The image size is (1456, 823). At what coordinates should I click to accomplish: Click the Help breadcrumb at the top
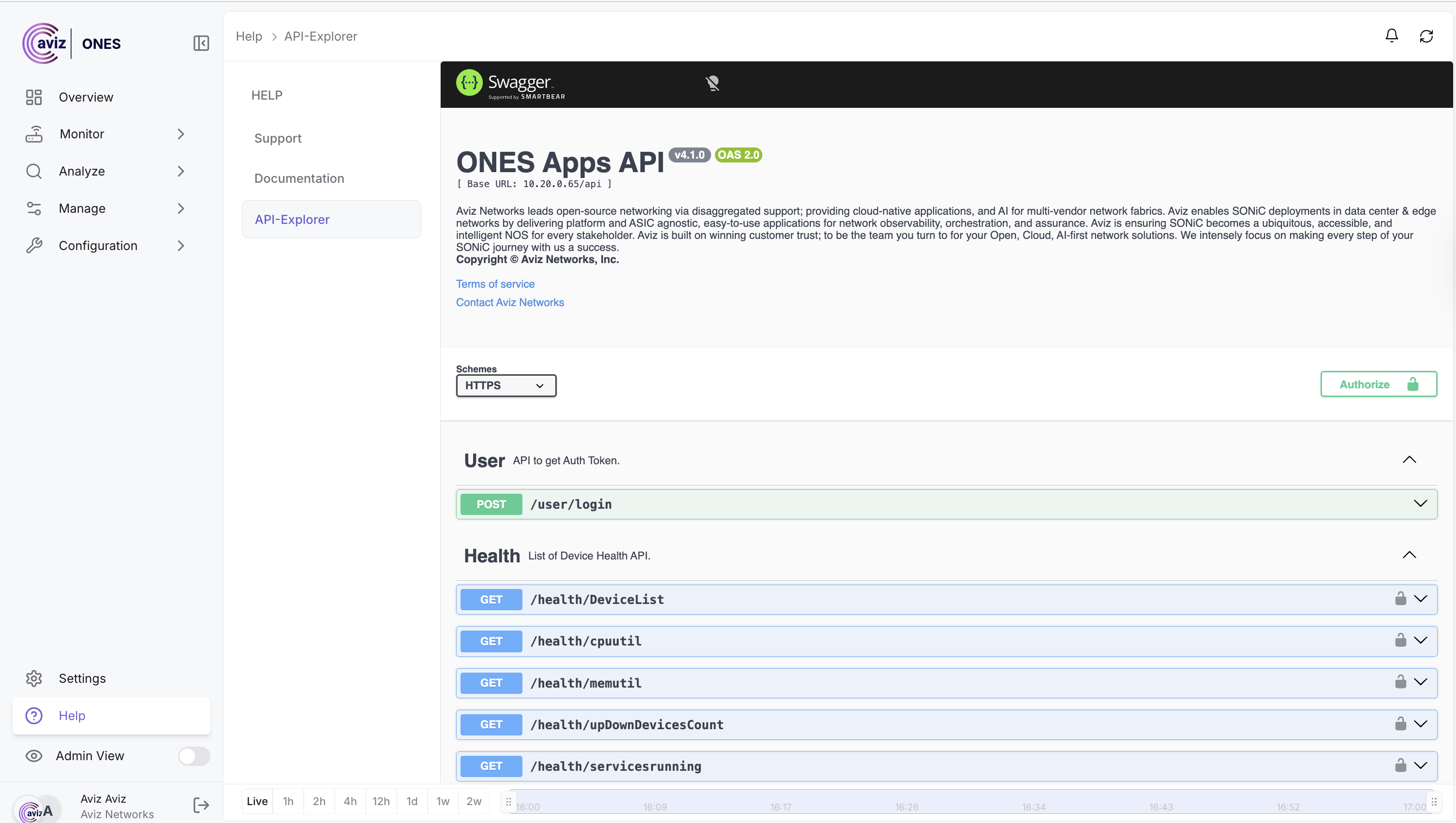pyautogui.click(x=249, y=36)
